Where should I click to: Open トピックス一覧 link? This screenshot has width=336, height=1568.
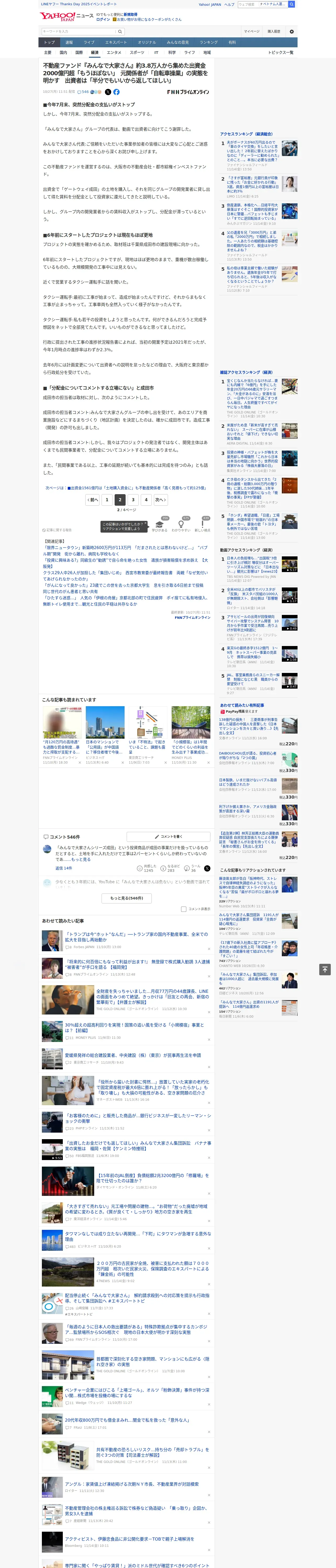(x=281, y=52)
